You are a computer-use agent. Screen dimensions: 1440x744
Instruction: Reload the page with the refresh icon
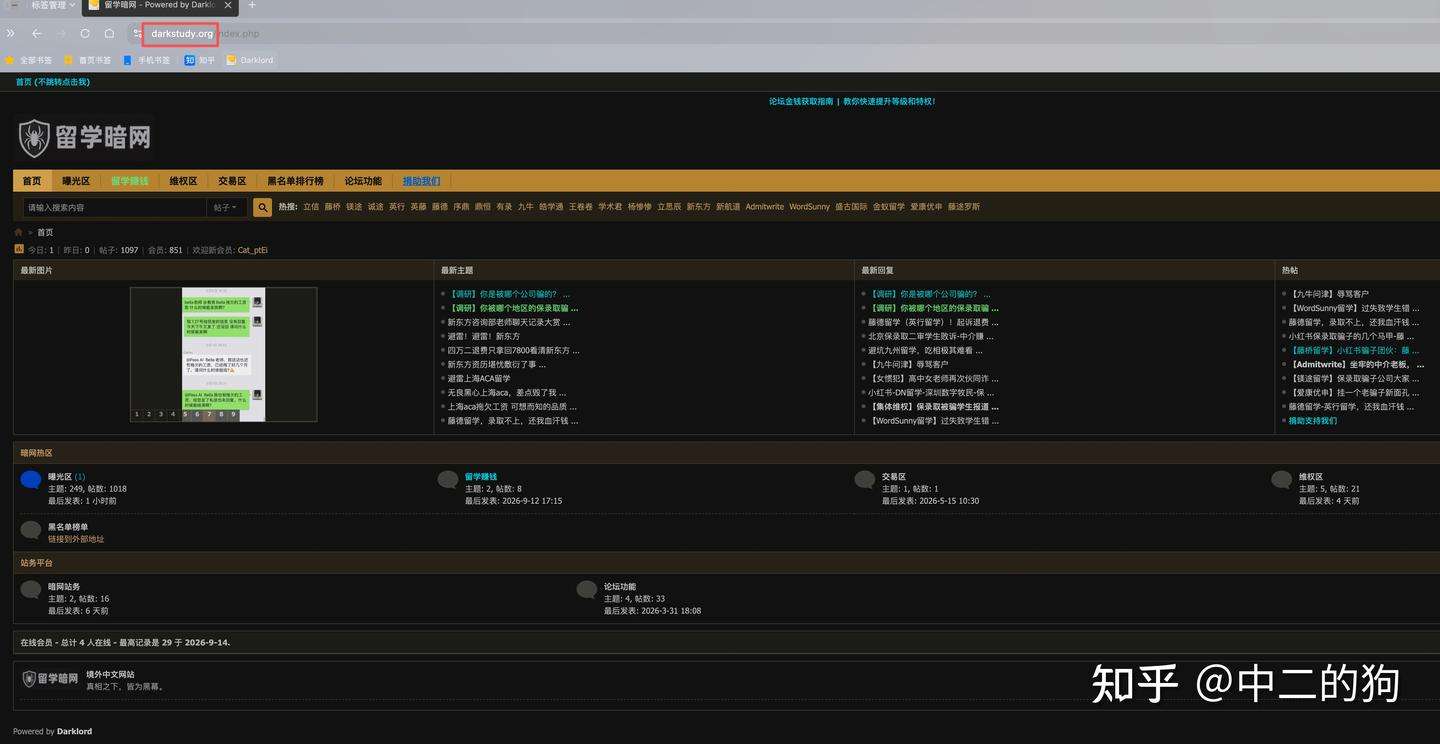85,33
